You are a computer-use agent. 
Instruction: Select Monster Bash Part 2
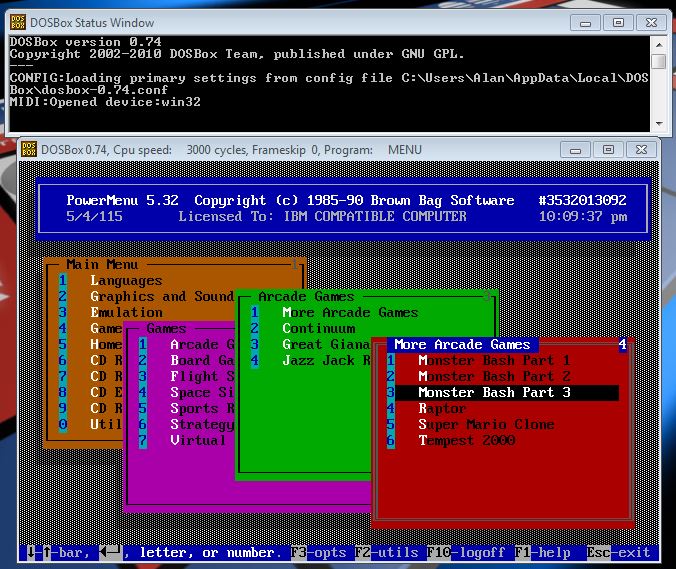pyautogui.click(x=494, y=376)
